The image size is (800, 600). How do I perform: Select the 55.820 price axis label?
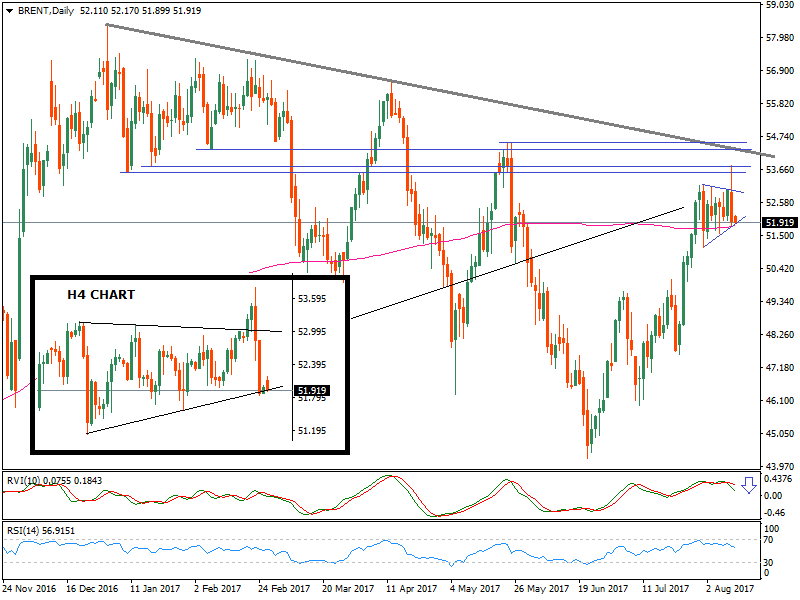(x=780, y=104)
